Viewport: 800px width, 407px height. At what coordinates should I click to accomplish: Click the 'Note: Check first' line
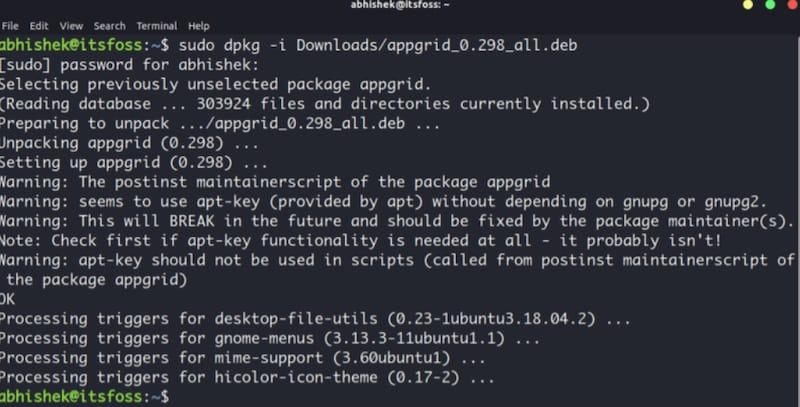[360, 240]
